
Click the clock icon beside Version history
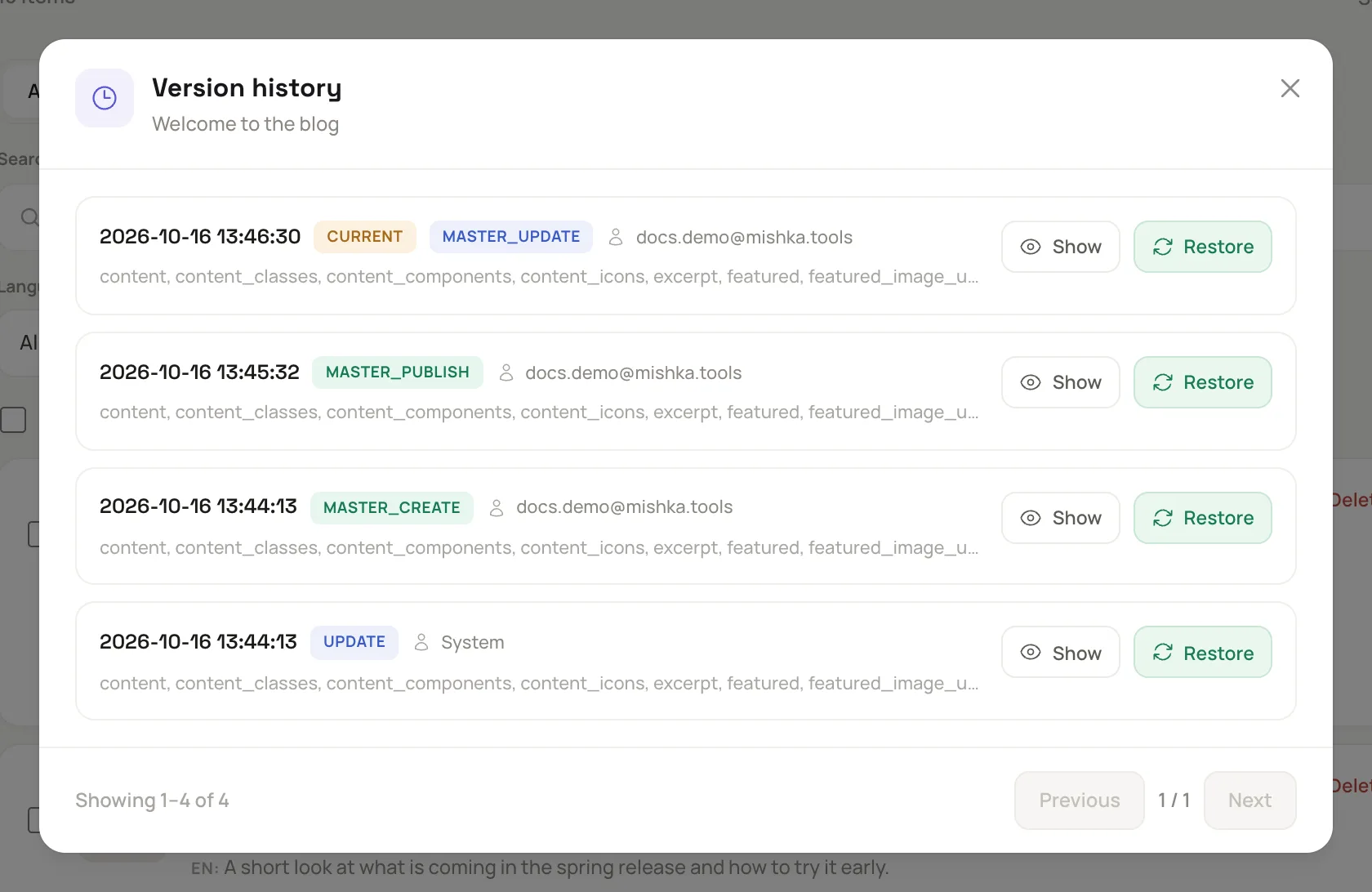point(105,98)
